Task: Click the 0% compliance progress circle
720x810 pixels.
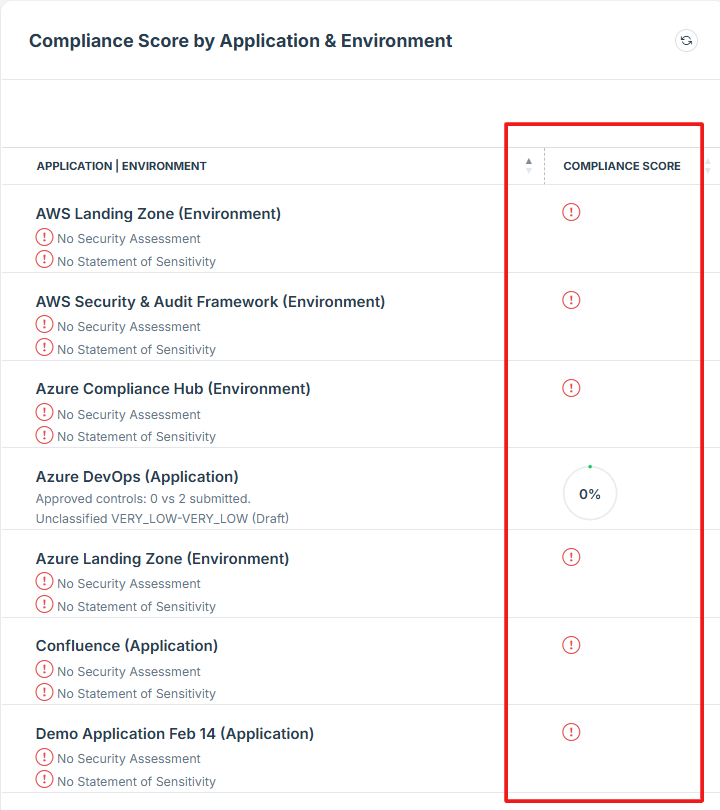Action: coord(590,494)
